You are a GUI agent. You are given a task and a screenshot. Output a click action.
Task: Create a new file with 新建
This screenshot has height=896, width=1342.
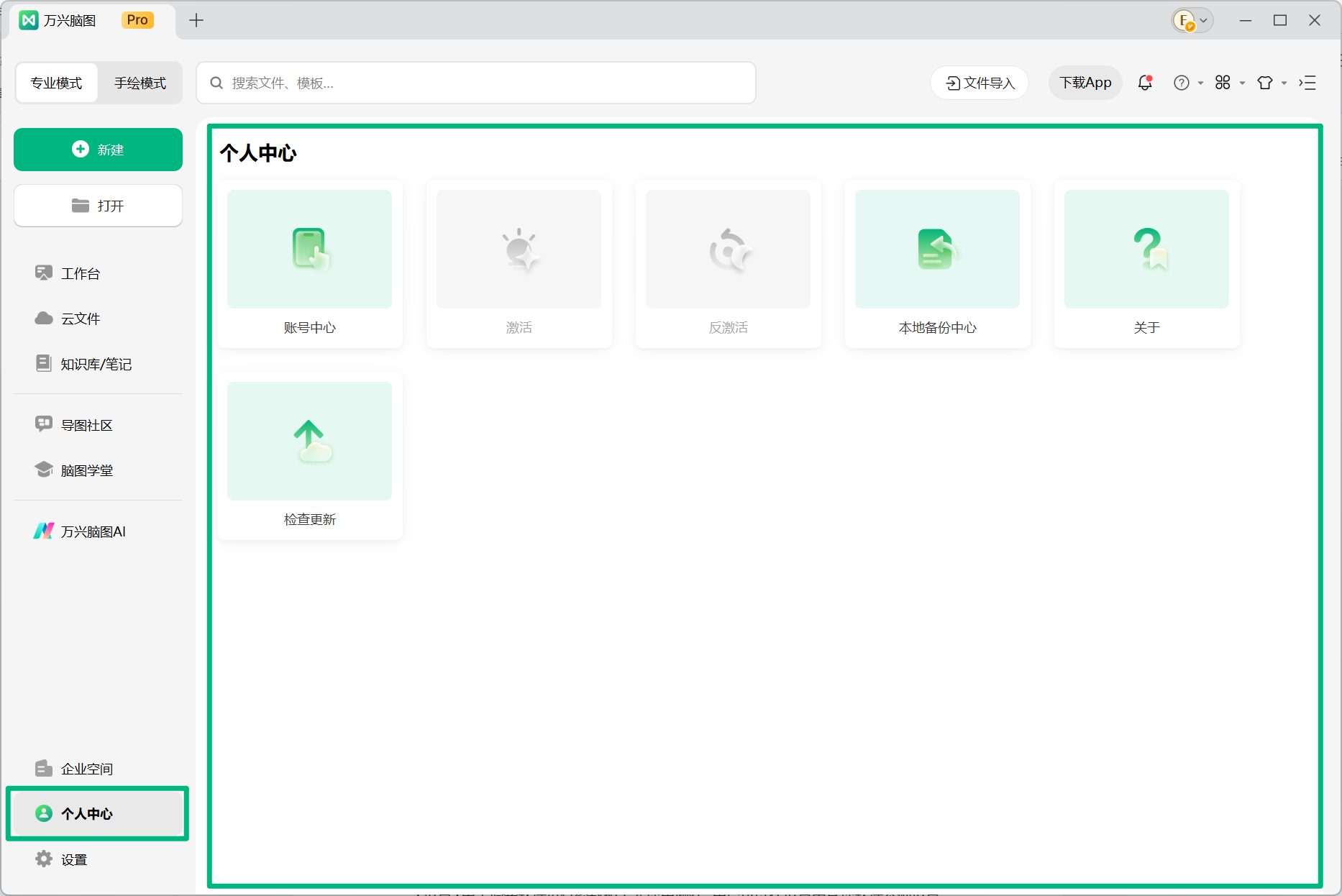pyautogui.click(x=98, y=150)
